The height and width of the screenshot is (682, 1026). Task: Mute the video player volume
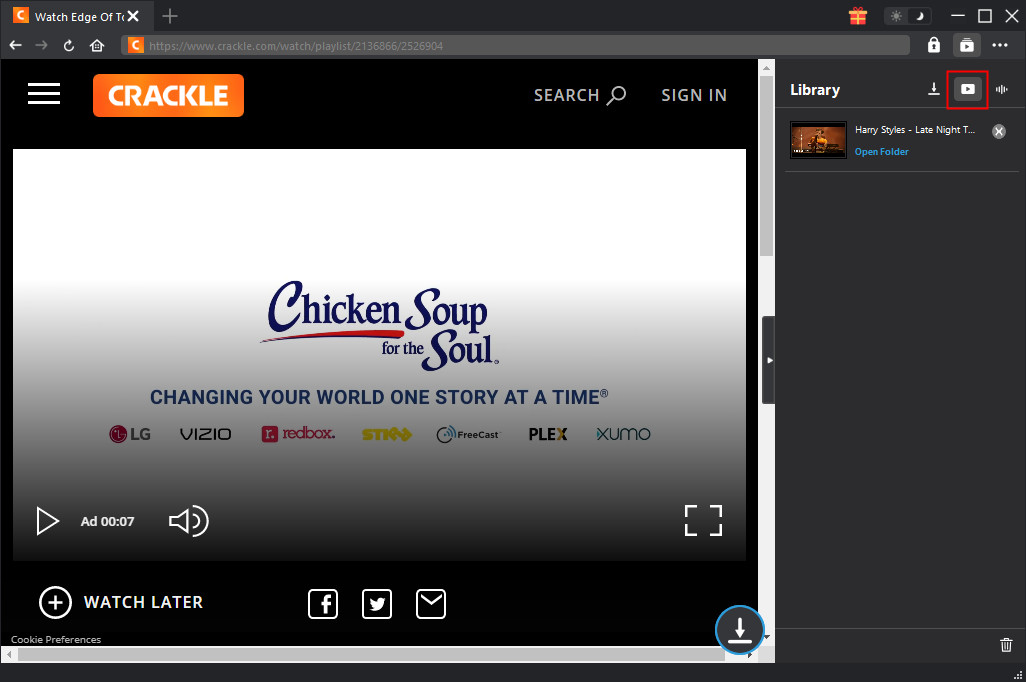[188, 521]
